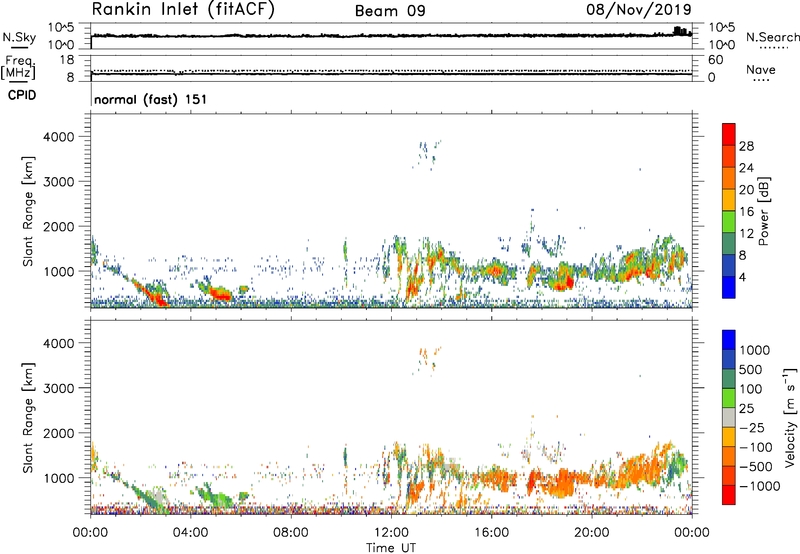Click the dotted Nave trace in frequency panel

[391, 70]
